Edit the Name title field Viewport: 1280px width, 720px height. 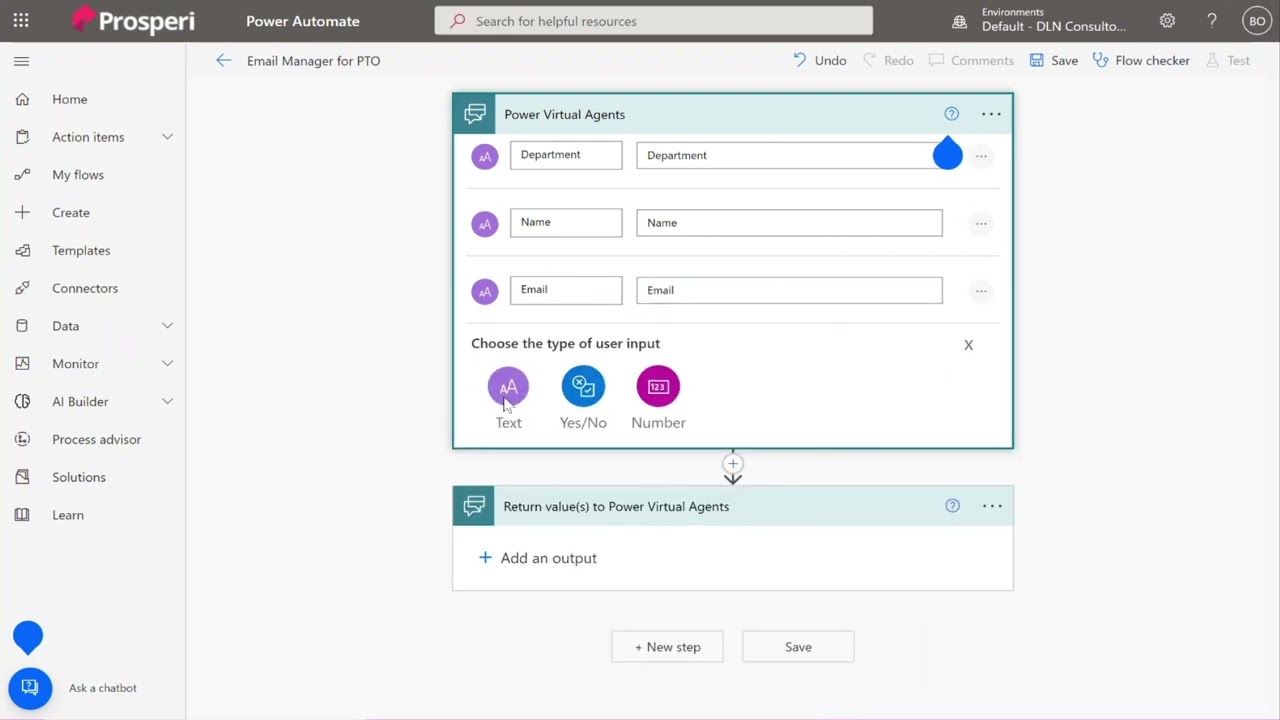[x=566, y=223]
